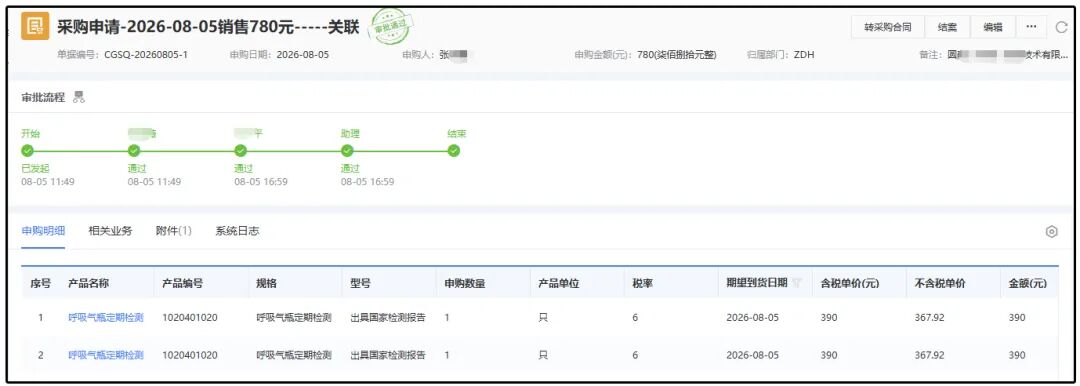
Task: Click the 转采购合同 button
Action: coord(888,27)
